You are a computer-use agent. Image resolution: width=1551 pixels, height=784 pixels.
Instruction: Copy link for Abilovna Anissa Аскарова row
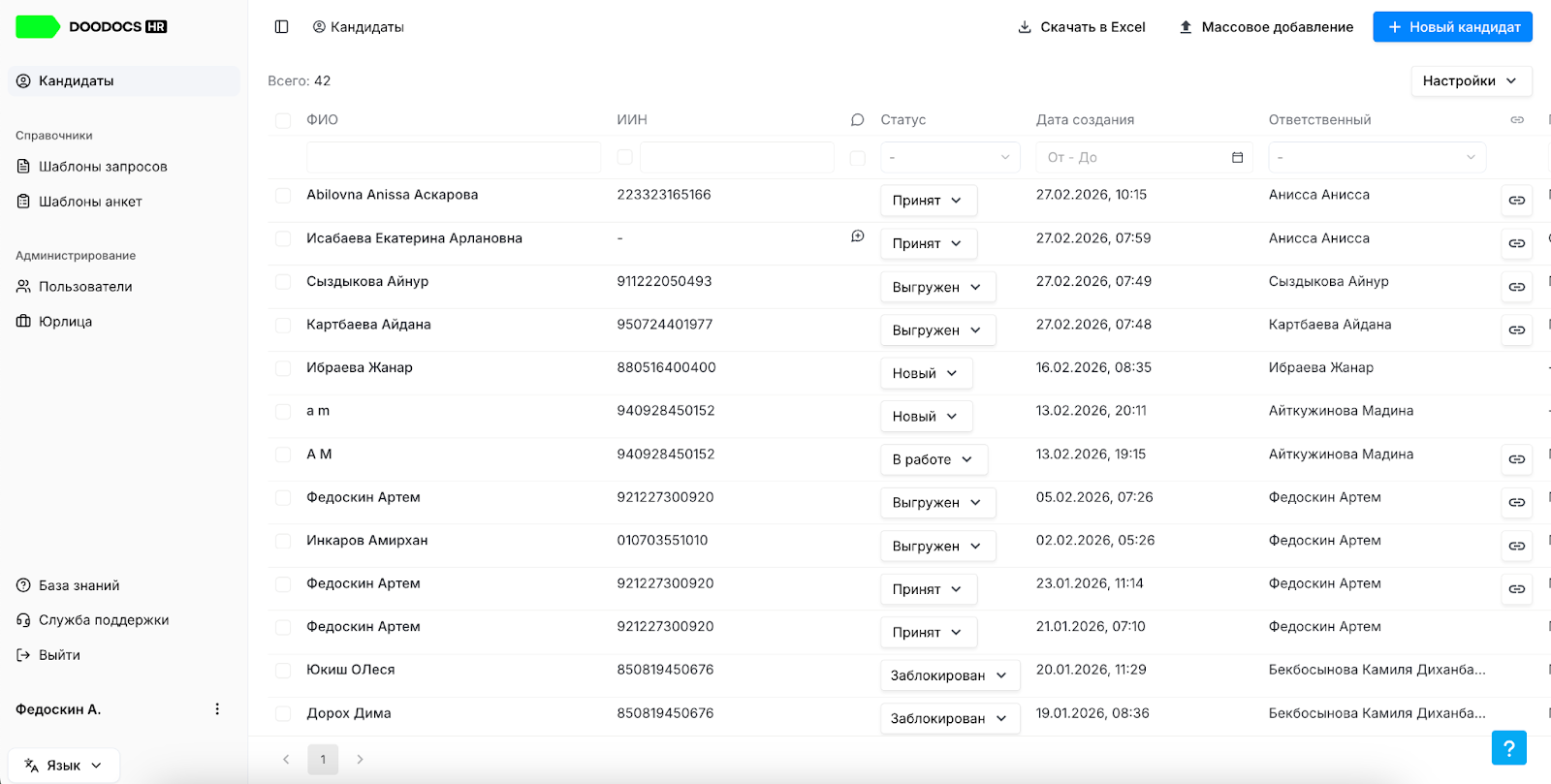click(1516, 201)
